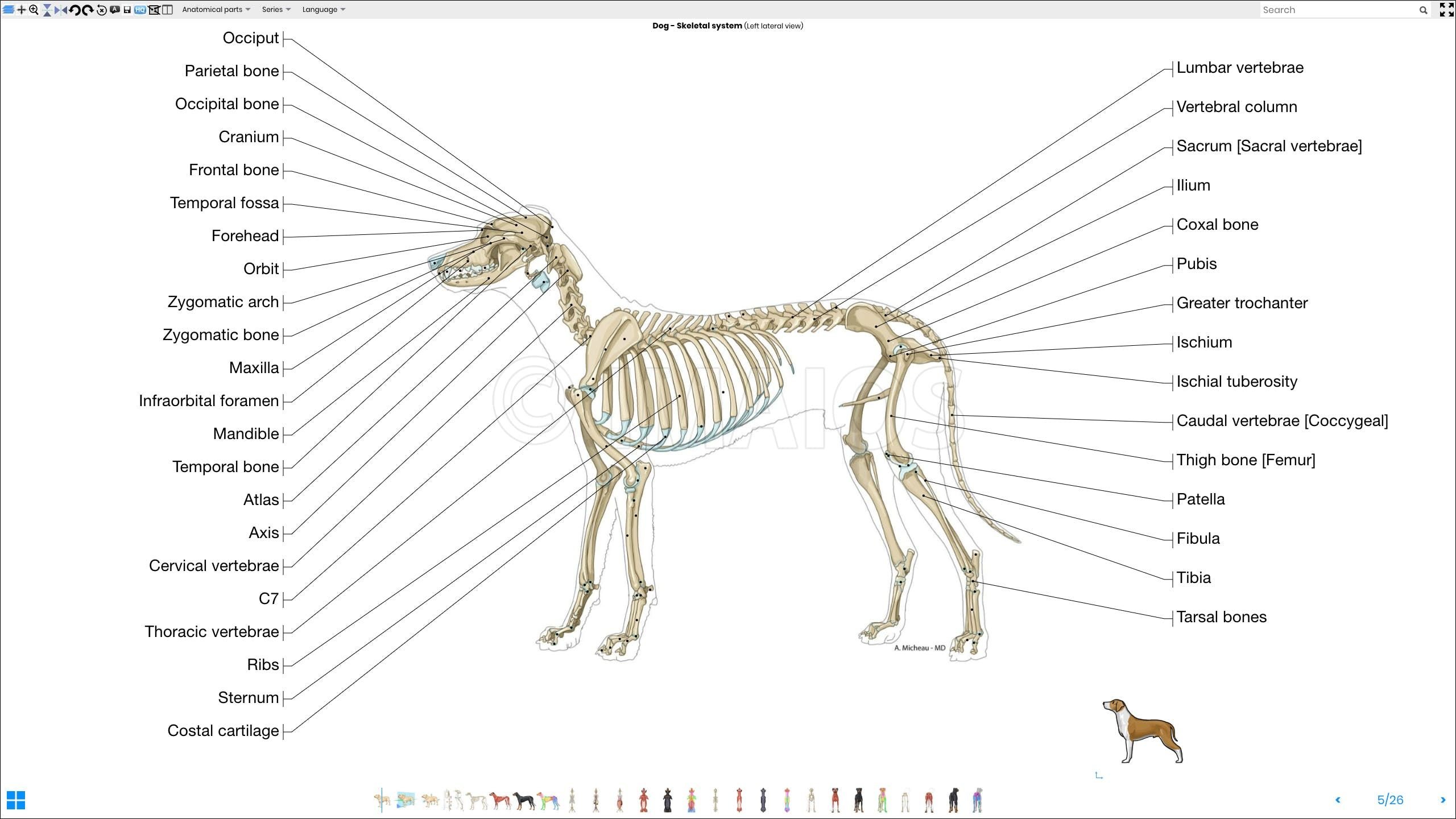Toggle split-panel layout view
The image size is (1456, 819).
point(167,10)
